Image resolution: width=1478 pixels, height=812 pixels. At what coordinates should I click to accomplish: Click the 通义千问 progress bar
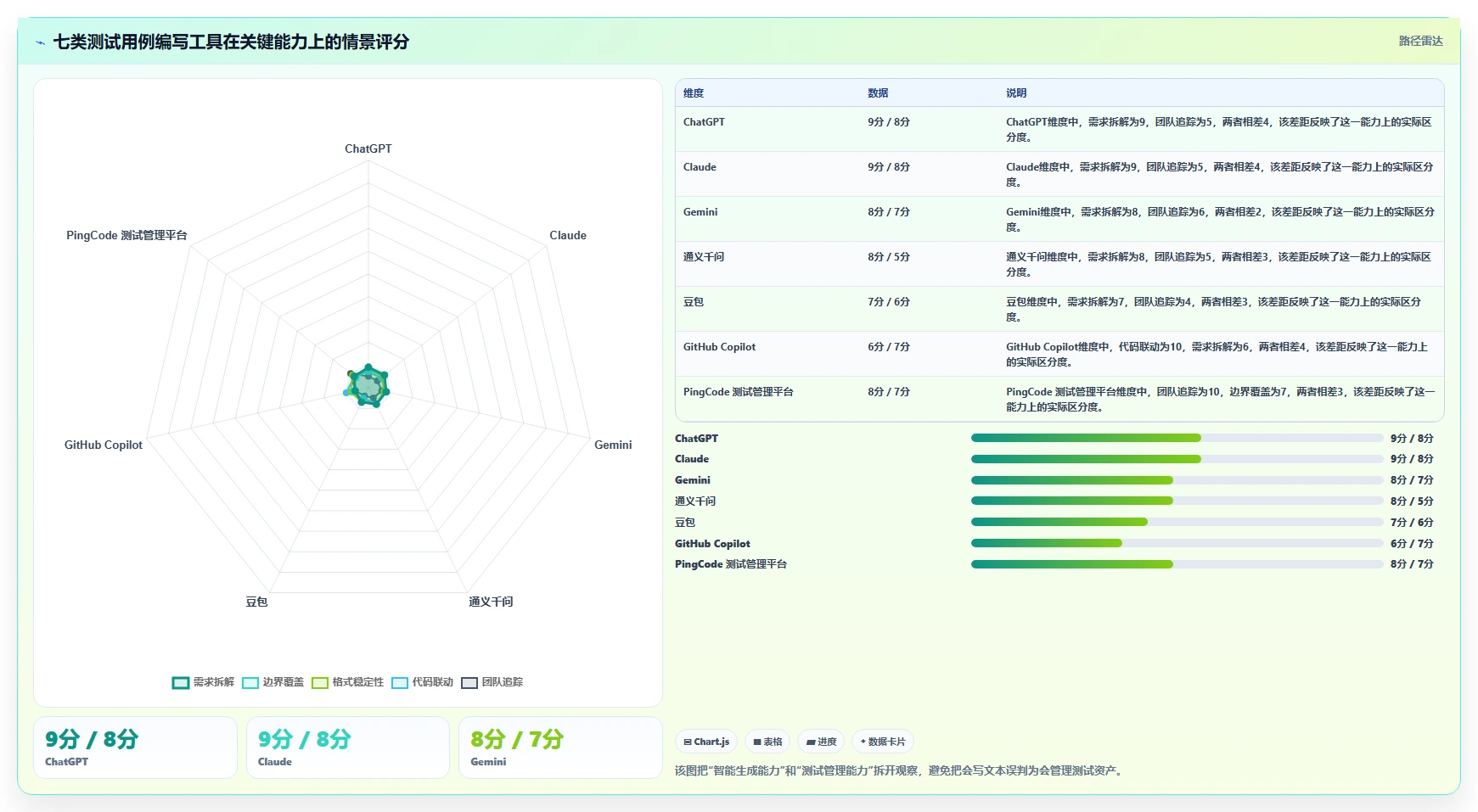click(1177, 501)
